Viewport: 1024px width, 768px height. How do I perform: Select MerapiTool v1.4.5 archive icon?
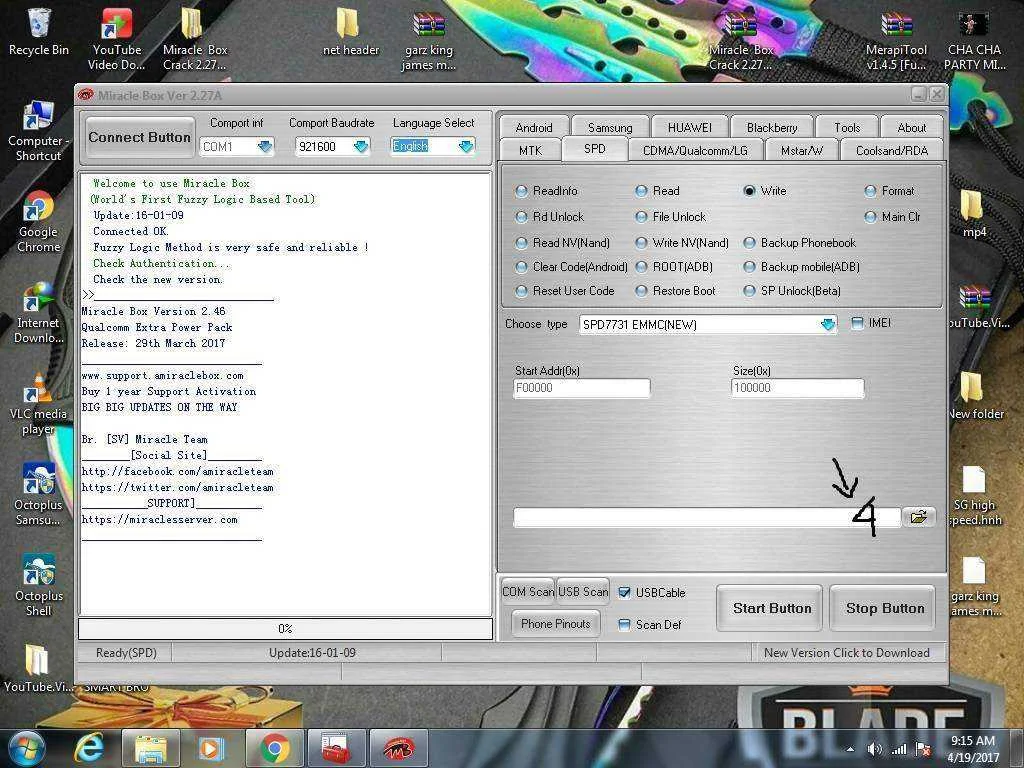tap(896, 40)
